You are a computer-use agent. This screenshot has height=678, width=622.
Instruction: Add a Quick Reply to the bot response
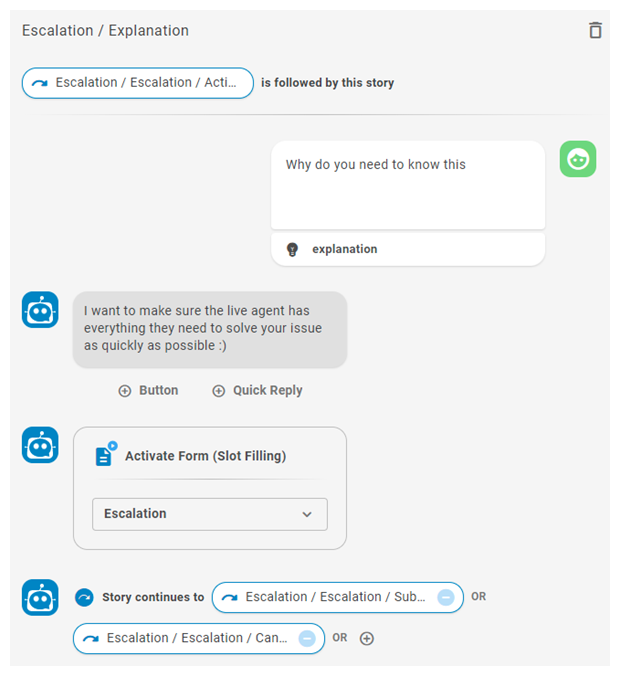click(x=257, y=390)
